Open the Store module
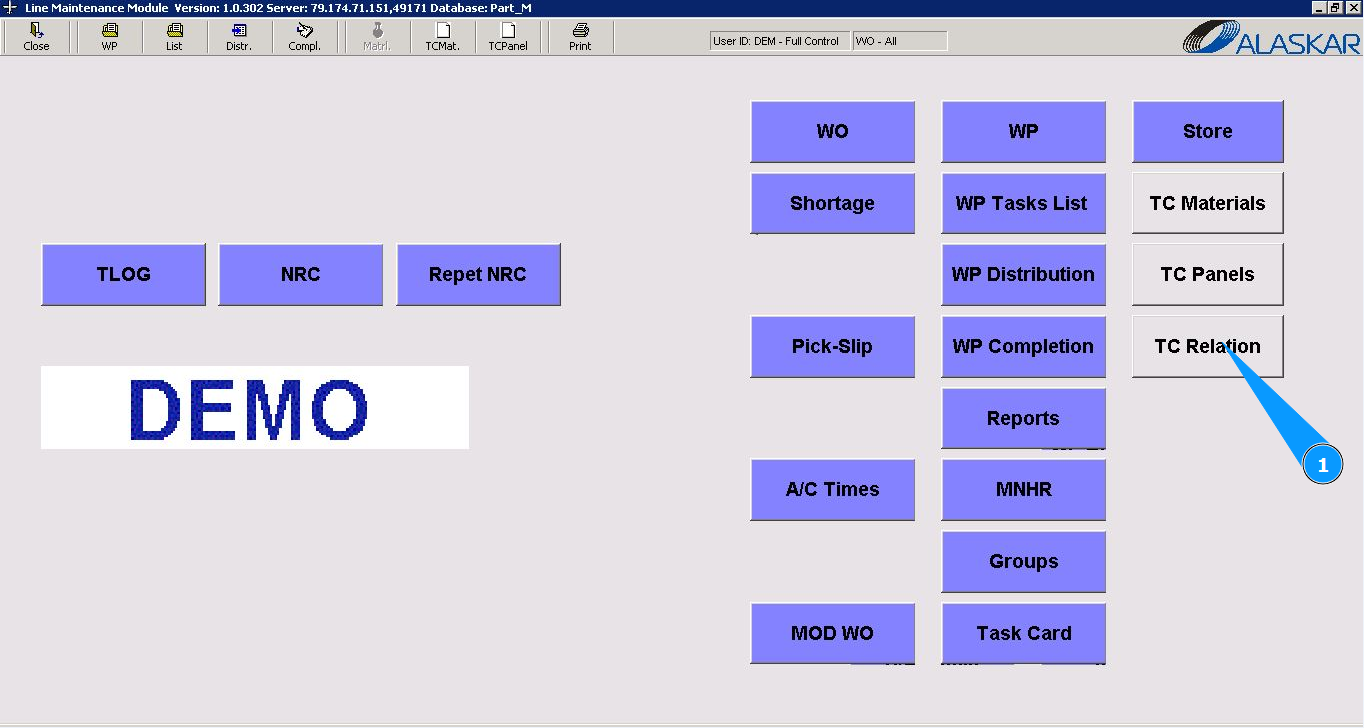Screen dimensions: 1364x728 pyautogui.click(x=1207, y=131)
